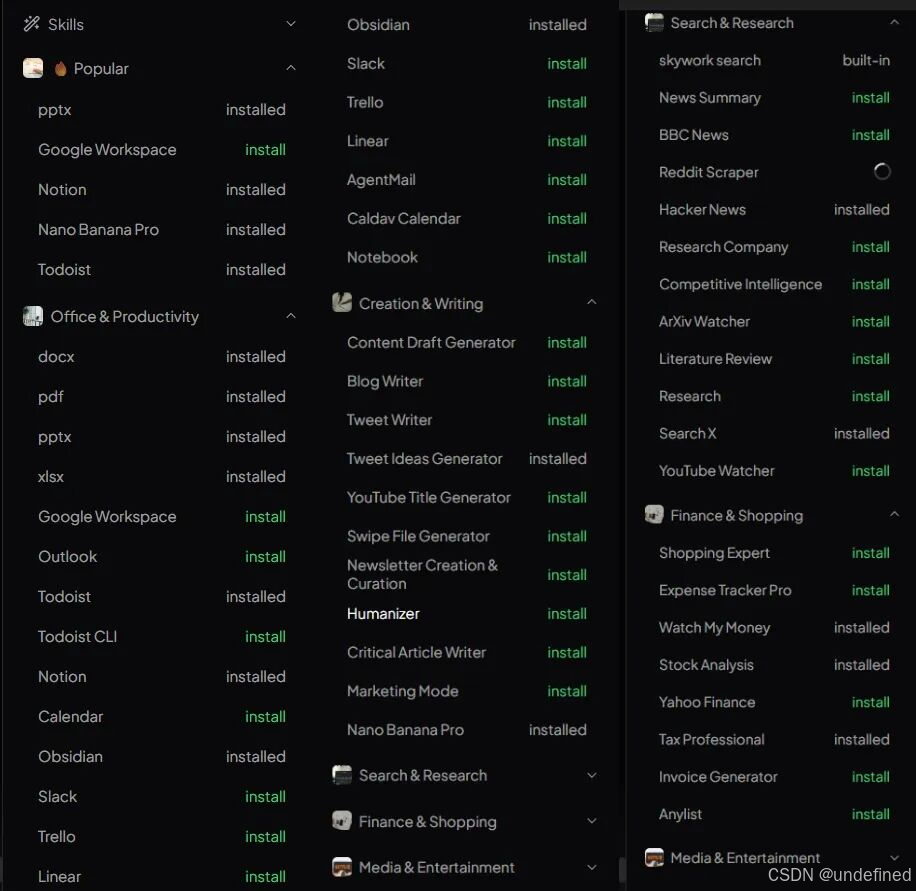
Task: Click the Creation & Writing category icon
Action: point(342,303)
